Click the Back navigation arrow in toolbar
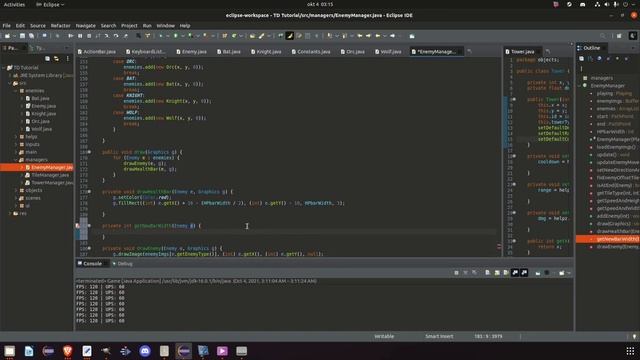The image size is (640, 360). 378,36
